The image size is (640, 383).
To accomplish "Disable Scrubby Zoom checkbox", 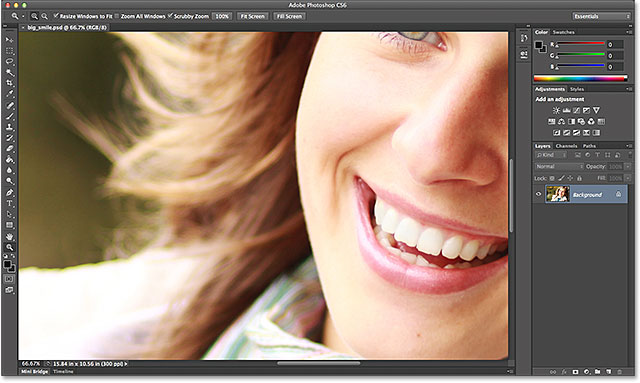I will (170, 16).
